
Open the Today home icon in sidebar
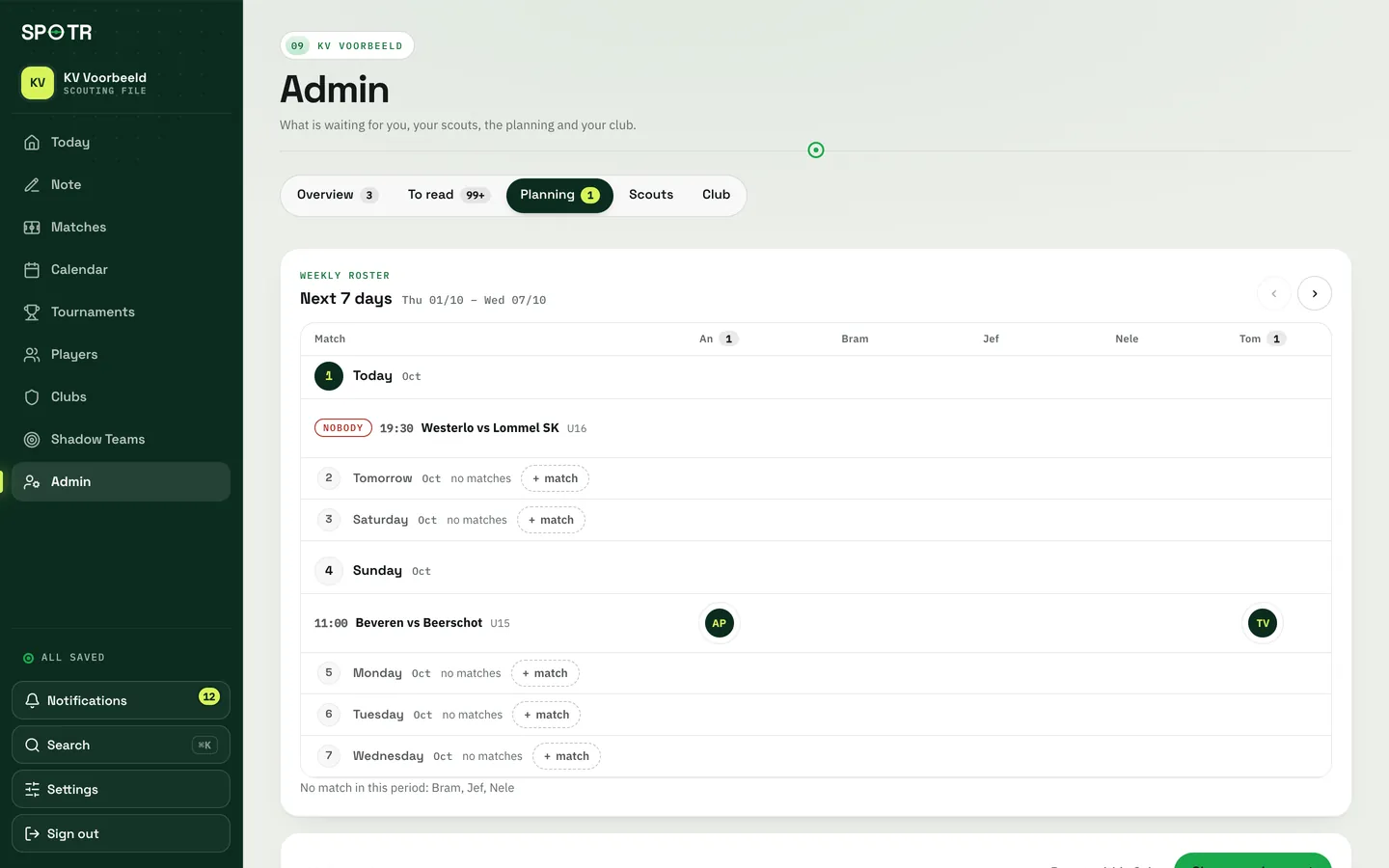32,143
